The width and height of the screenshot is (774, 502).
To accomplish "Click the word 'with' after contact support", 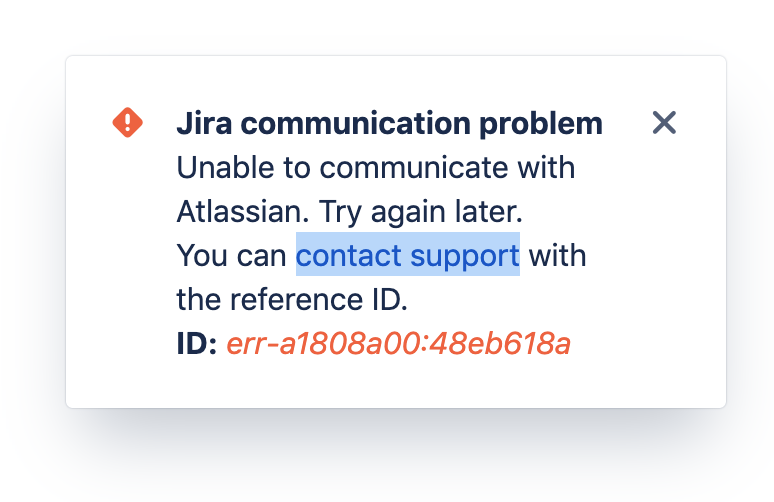I will point(557,255).
